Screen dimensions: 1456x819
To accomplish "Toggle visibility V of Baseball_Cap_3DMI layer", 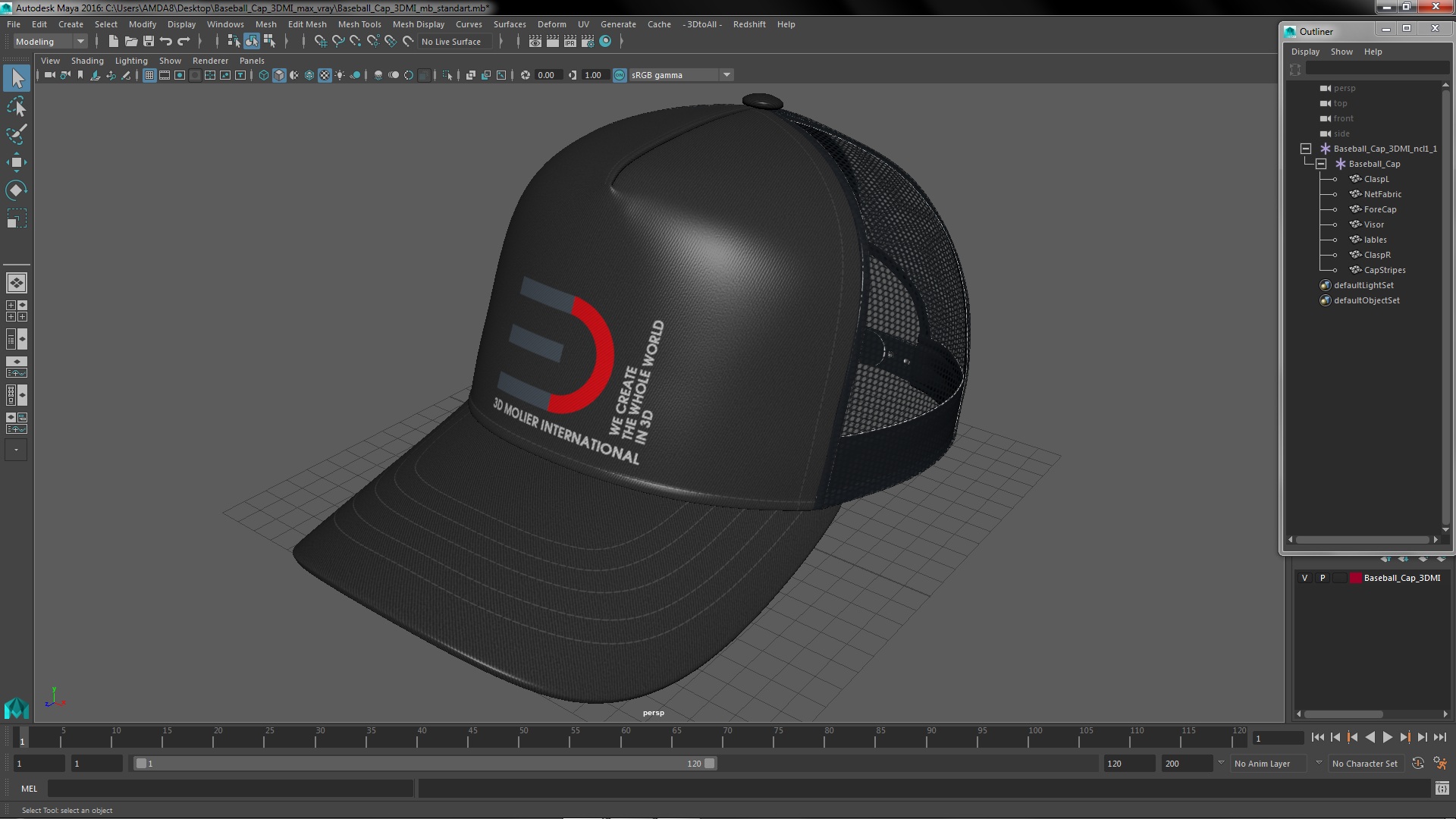I will pos(1304,578).
